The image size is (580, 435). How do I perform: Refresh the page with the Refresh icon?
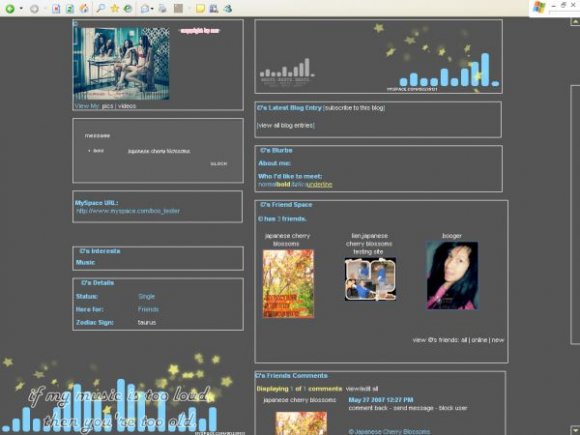click(70, 8)
